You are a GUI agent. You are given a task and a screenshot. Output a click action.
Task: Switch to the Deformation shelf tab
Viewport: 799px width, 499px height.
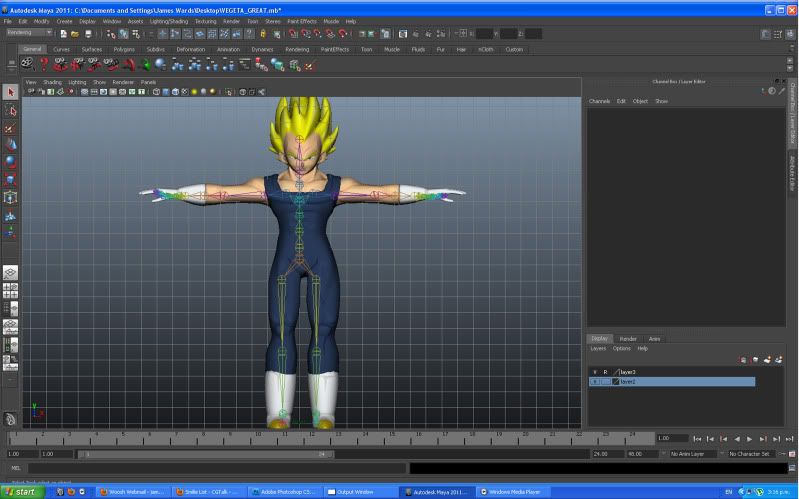tap(190, 48)
